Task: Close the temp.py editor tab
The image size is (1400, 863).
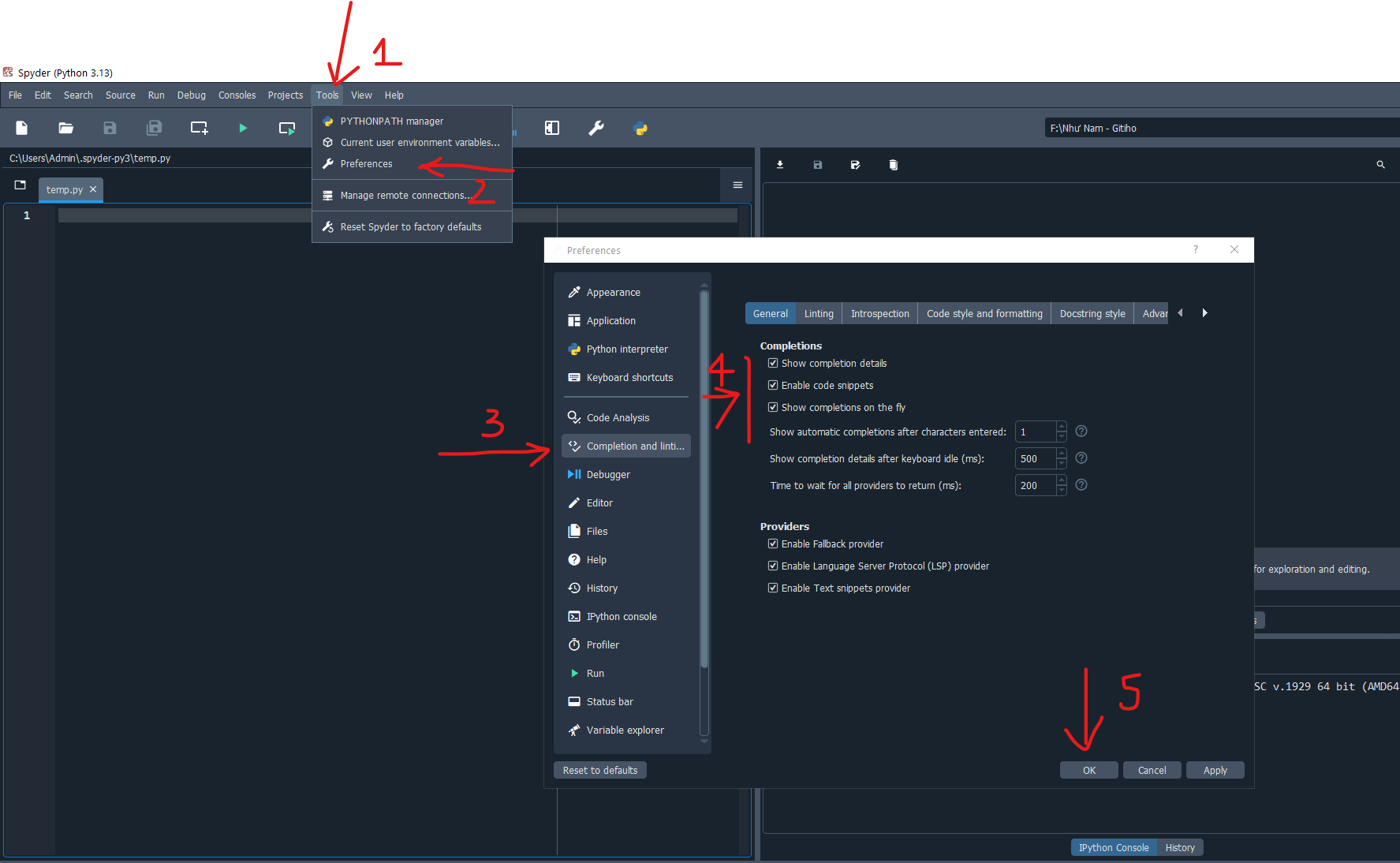Action: pyautogui.click(x=93, y=189)
